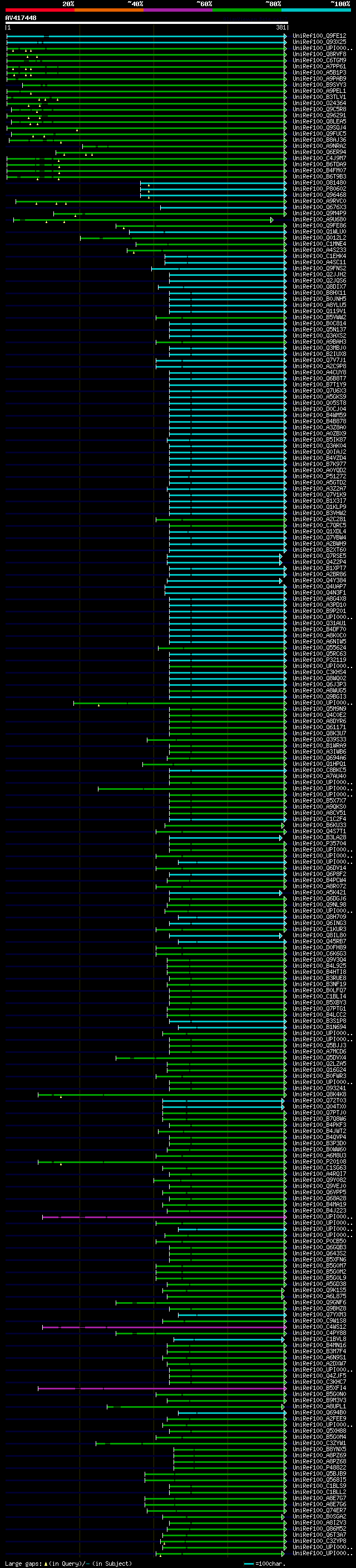Click the UniRef100_A8E7G7 label
This screenshot has width=356, height=1568.
[x=319, y=1498]
